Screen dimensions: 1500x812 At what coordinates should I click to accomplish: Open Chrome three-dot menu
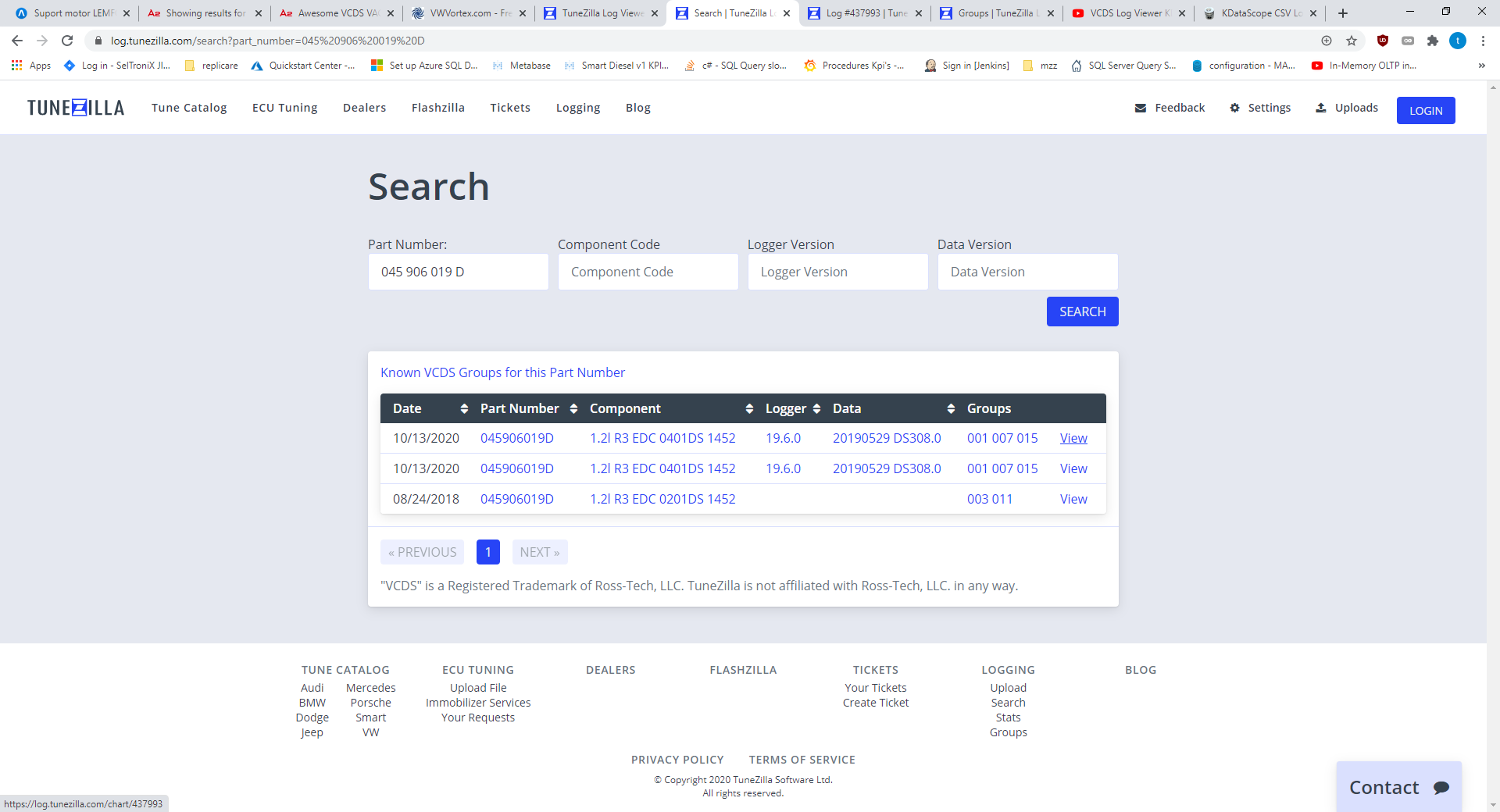click(1483, 41)
